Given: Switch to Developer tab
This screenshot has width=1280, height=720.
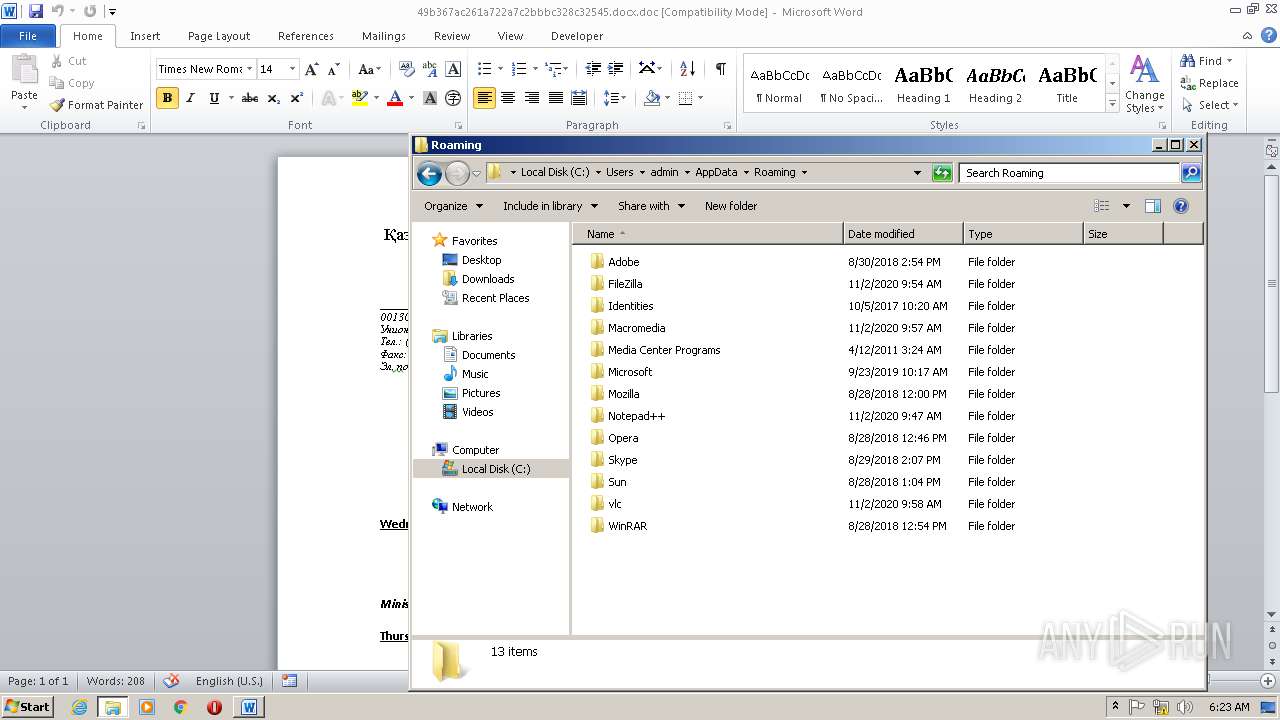Looking at the screenshot, I should (577, 36).
